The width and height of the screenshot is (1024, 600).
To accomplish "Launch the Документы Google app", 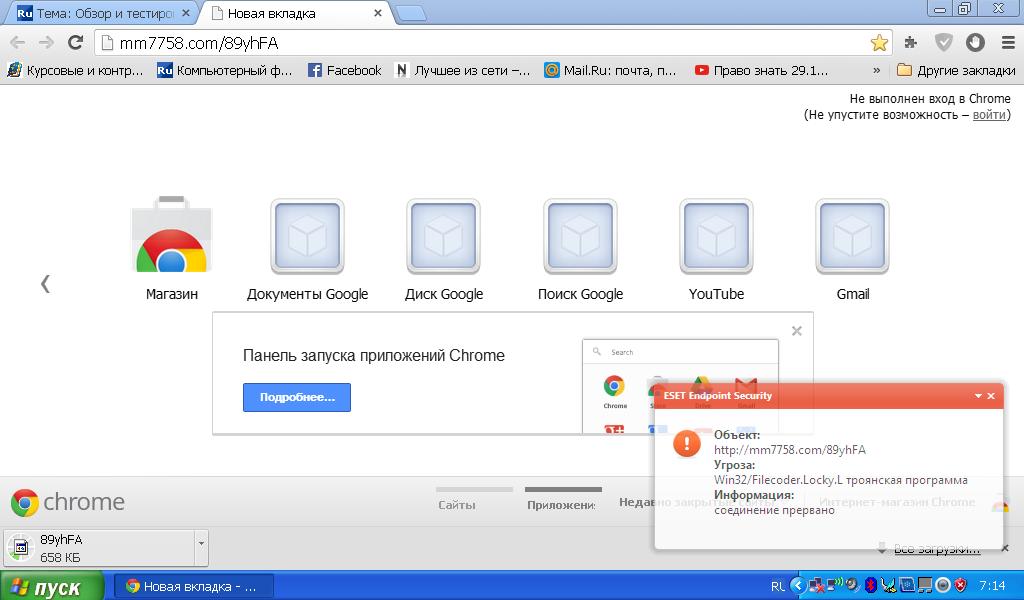I will click(308, 248).
